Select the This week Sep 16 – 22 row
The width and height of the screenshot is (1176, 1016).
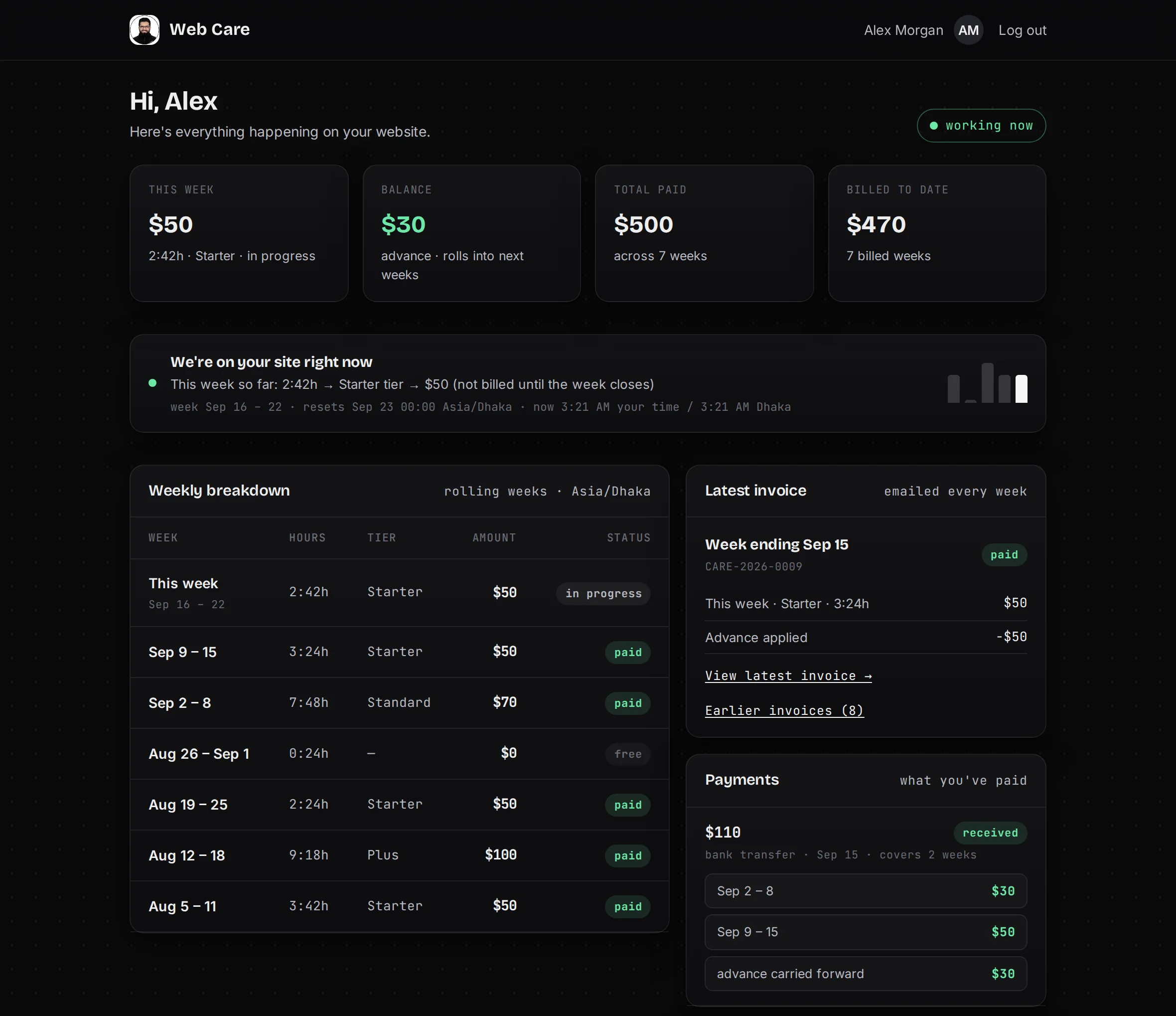pos(400,593)
